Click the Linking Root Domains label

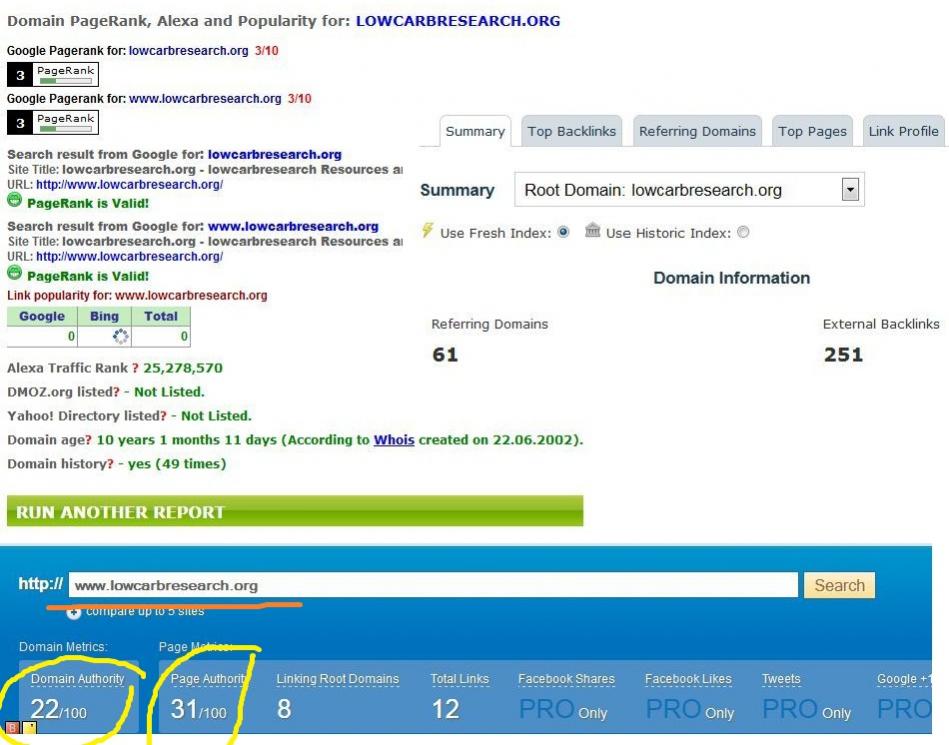[338, 679]
